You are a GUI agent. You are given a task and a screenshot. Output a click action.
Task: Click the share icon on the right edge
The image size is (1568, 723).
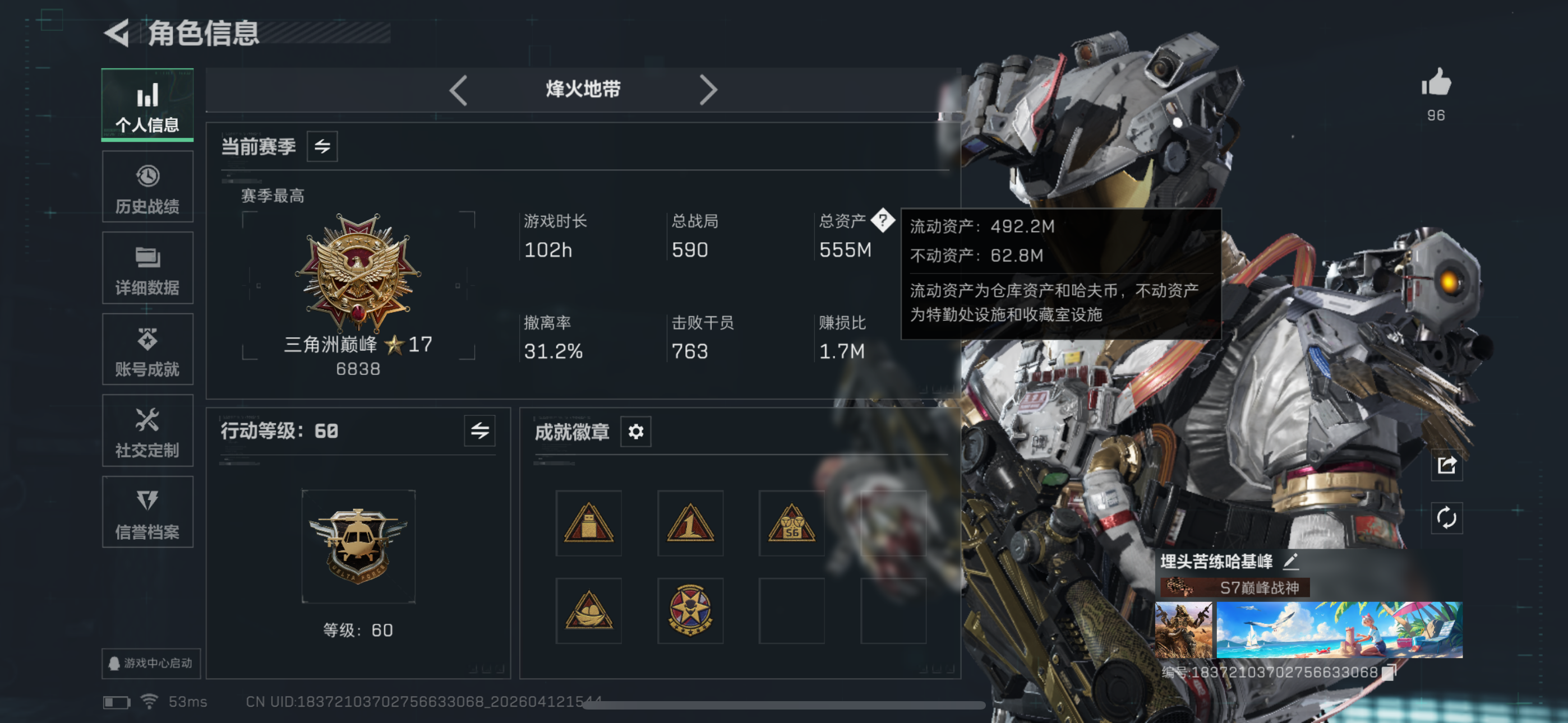(1446, 466)
